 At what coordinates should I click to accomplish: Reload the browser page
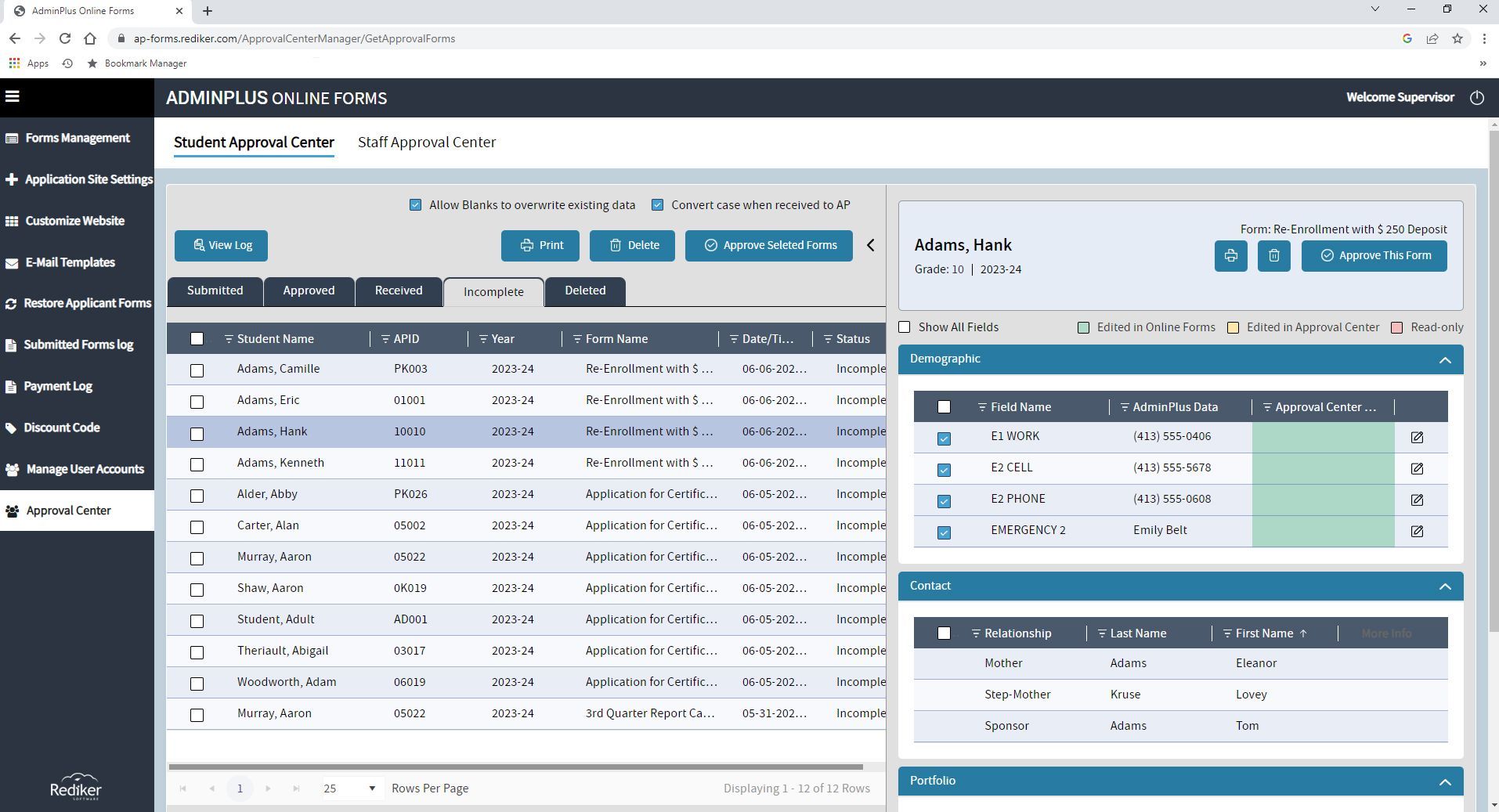[65, 38]
